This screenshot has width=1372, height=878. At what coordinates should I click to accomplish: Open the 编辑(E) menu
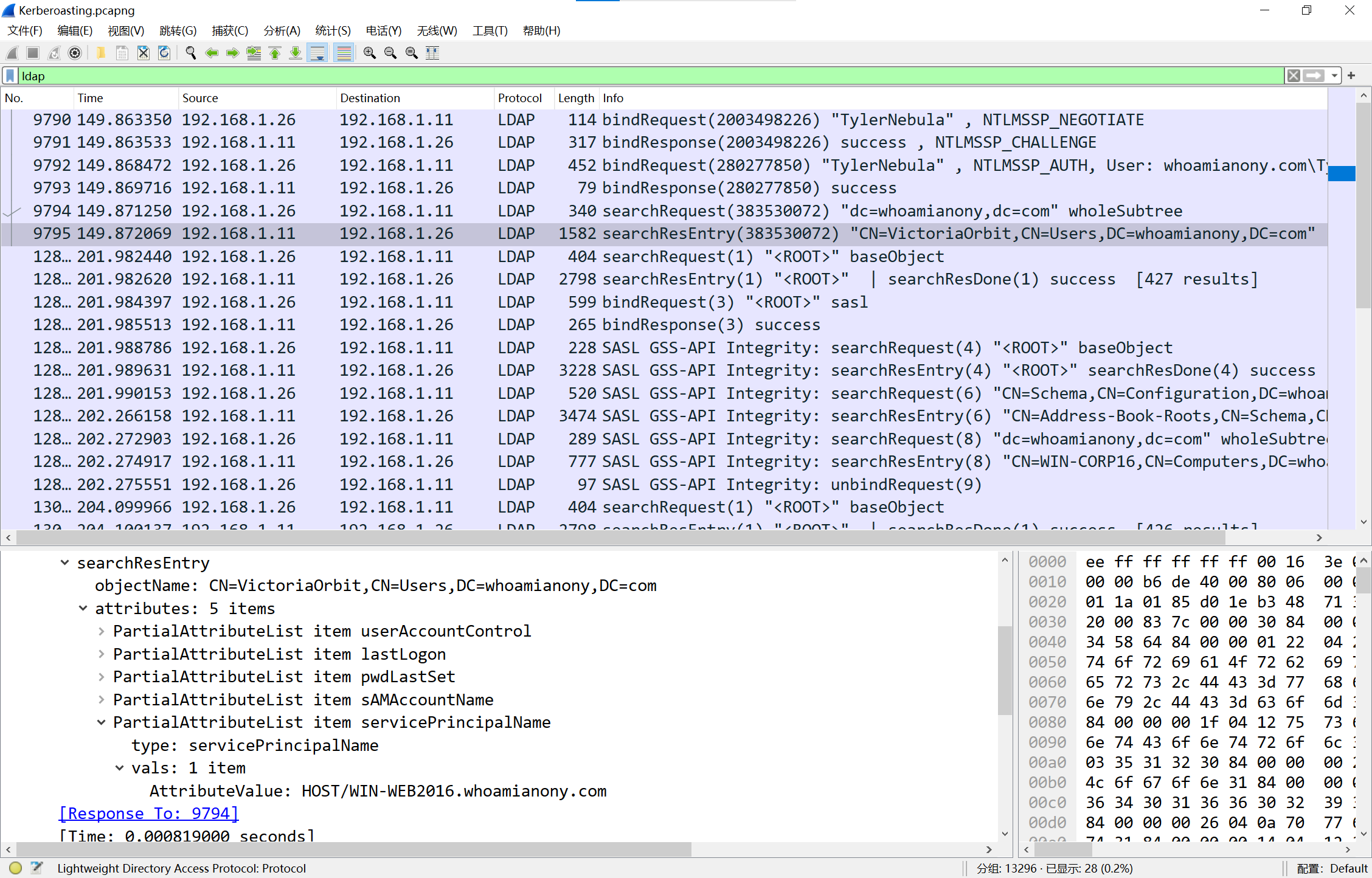click(x=75, y=30)
